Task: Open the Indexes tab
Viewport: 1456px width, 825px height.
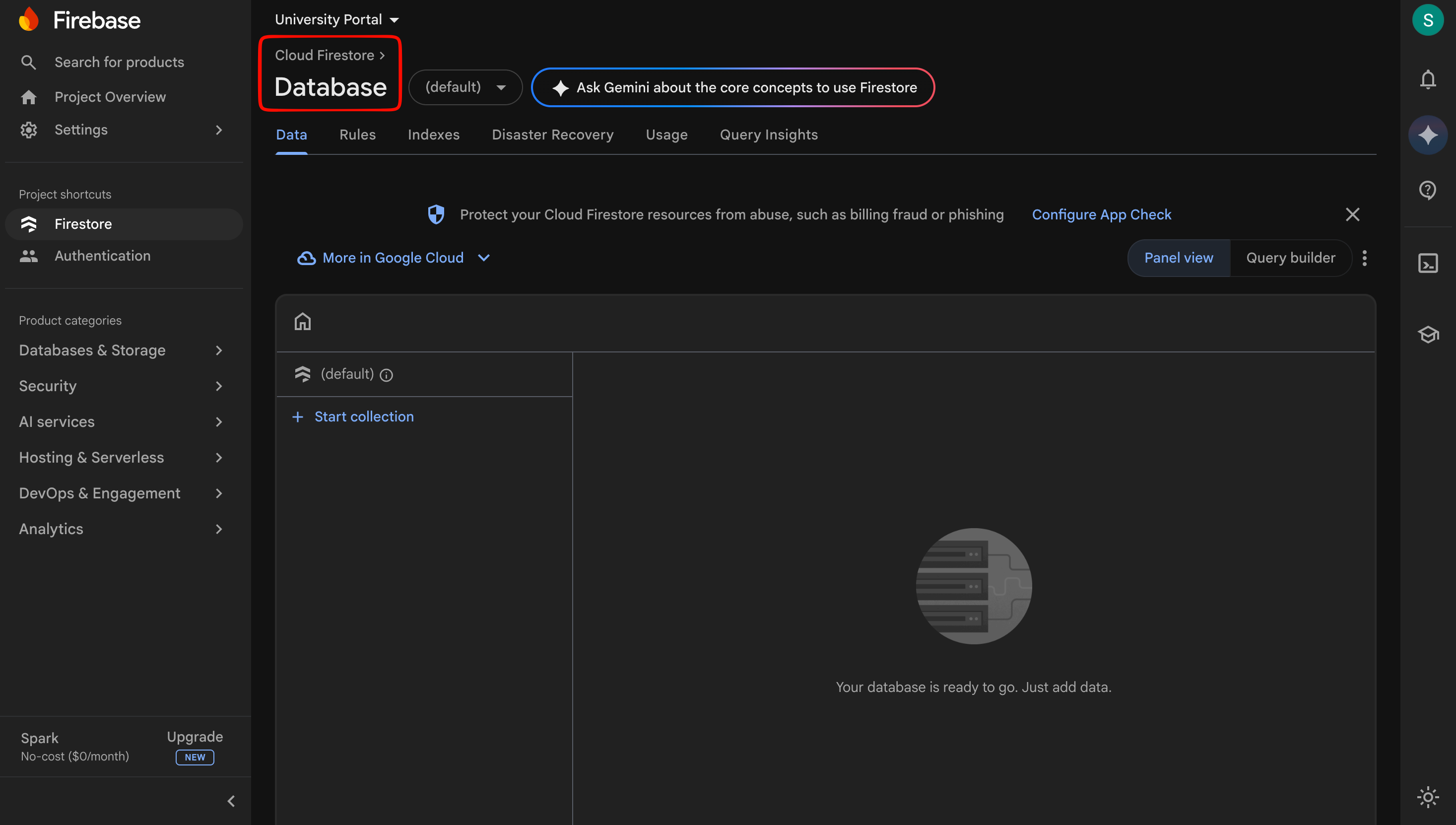Action: pyautogui.click(x=433, y=135)
